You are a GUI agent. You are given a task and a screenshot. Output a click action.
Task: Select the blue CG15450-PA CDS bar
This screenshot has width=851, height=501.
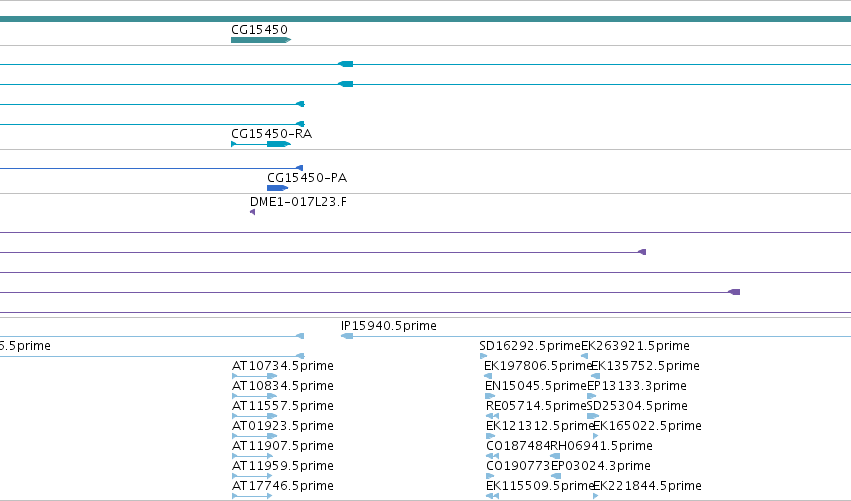(277, 188)
